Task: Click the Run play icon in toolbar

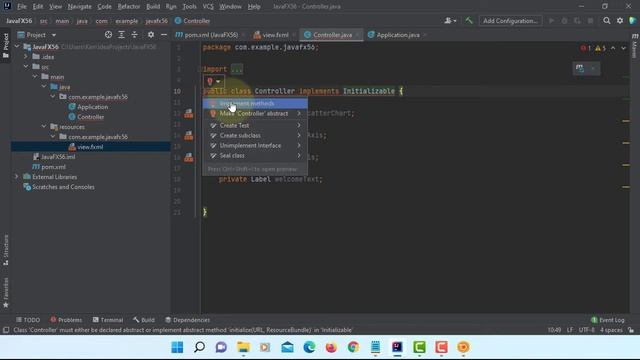Action: coord(551,21)
